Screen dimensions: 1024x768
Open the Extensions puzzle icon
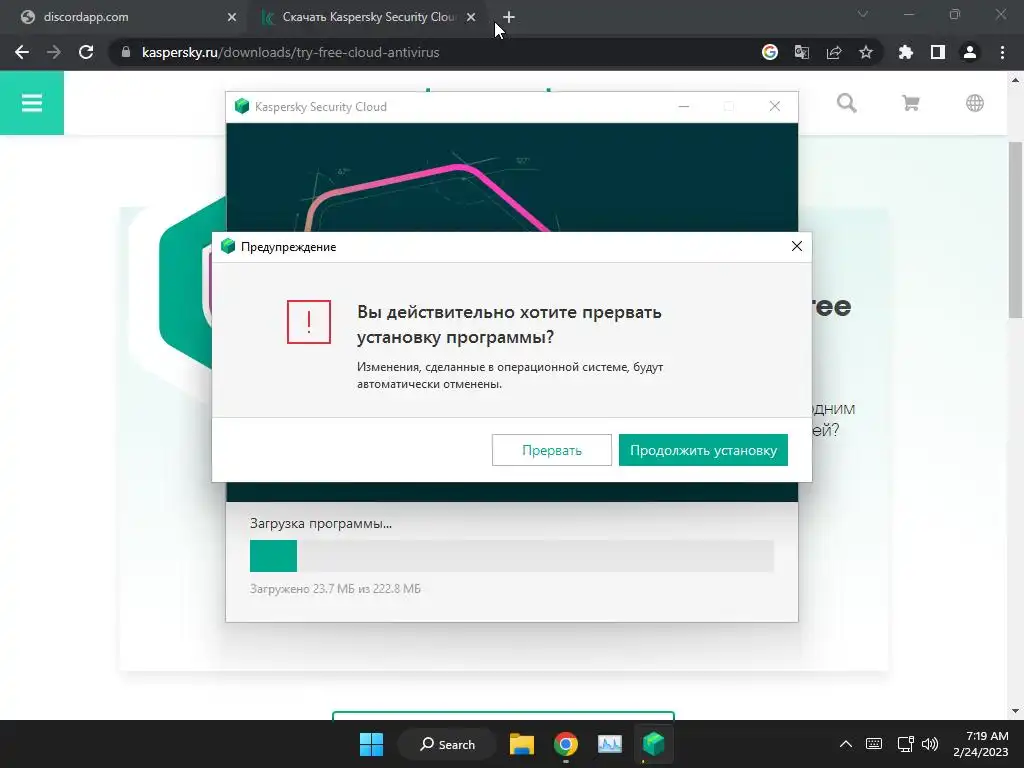pyautogui.click(x=906, y=52)
